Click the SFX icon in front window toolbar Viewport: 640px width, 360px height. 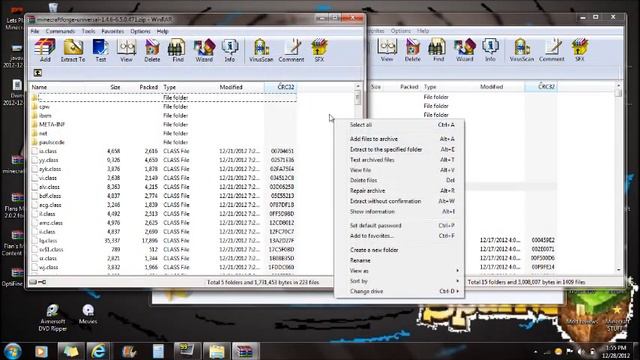(319, 50)
